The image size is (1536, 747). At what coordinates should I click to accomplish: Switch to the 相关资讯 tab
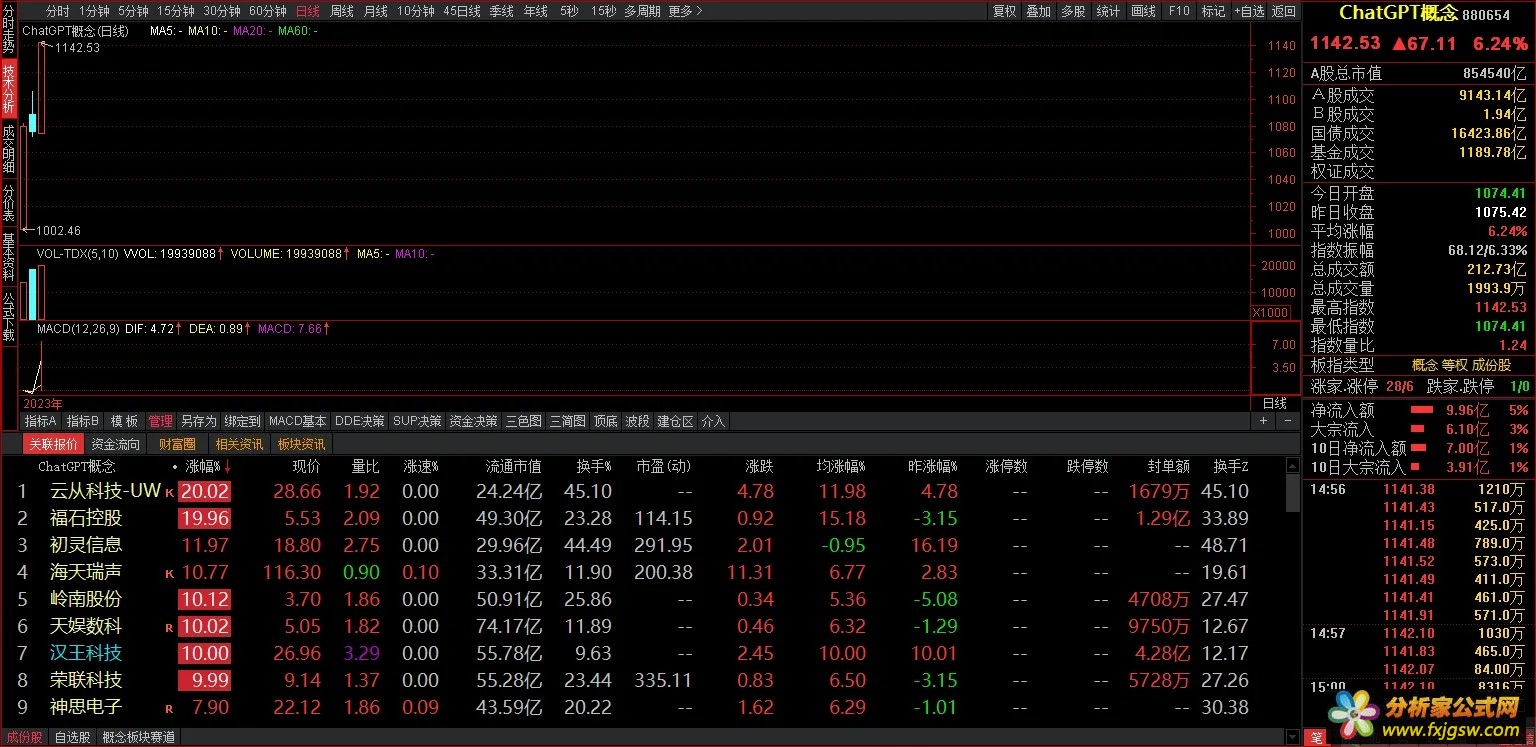[239, 444]
